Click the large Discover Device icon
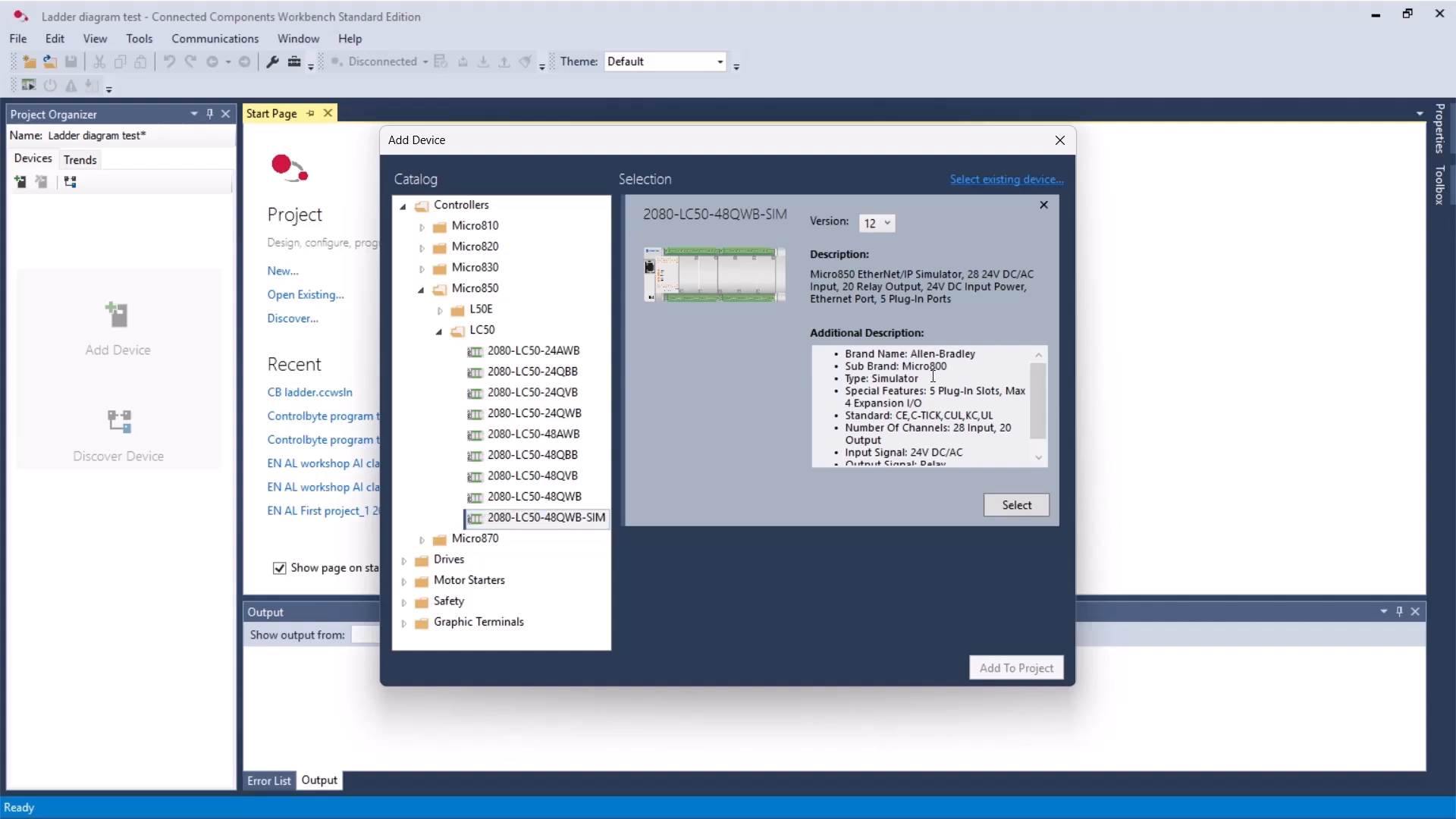1456x819 pixels. tap(119, 421)
